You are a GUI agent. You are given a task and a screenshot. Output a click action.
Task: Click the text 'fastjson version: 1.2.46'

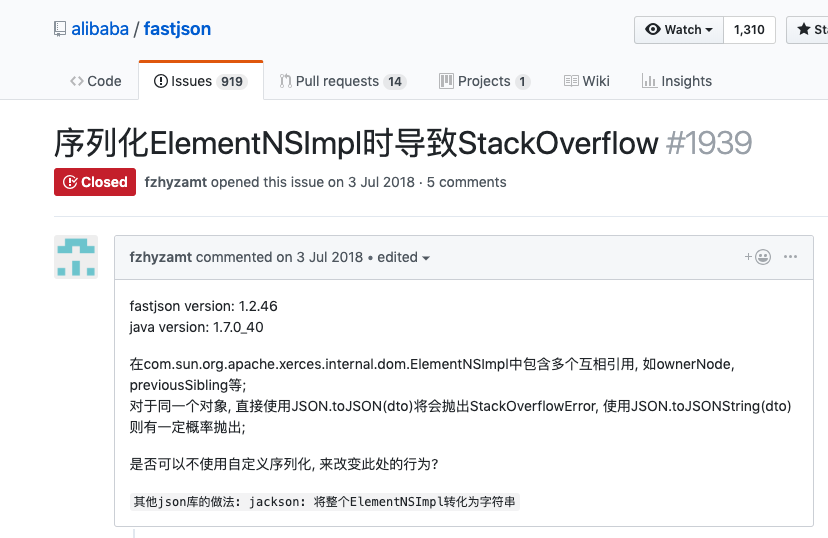tap(203, 306)
